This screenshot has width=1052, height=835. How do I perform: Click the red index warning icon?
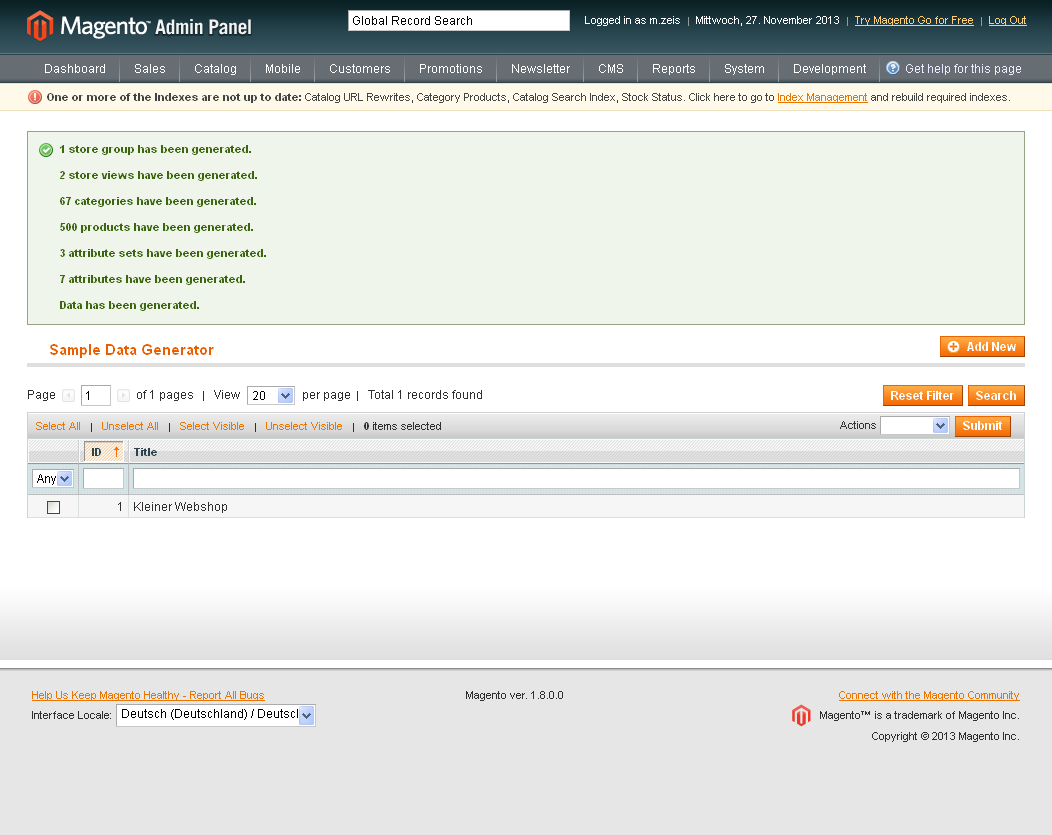pos(35,97)
